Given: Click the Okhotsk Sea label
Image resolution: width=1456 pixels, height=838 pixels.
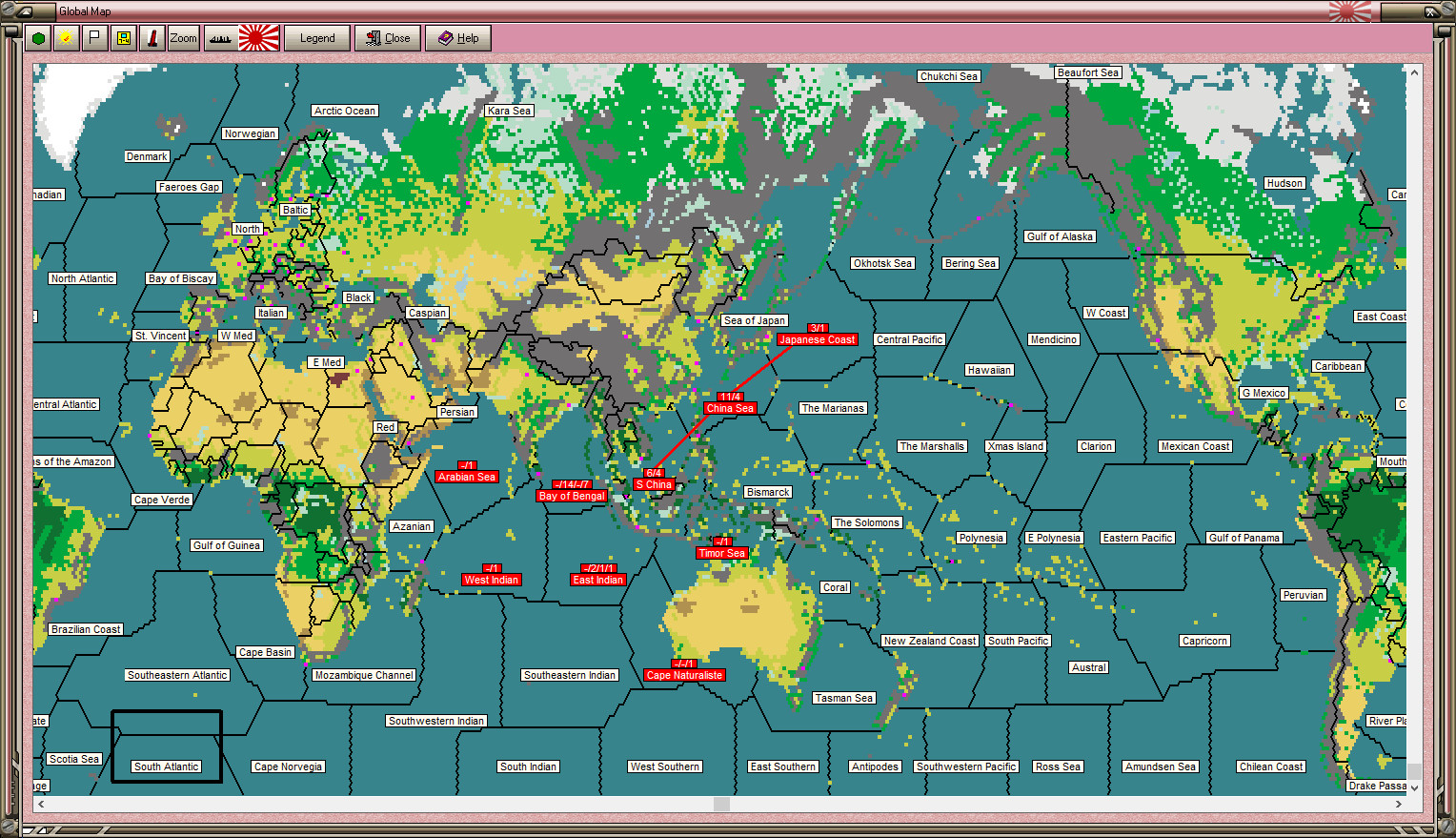Looking at the screenshot, I should [882, 263].
